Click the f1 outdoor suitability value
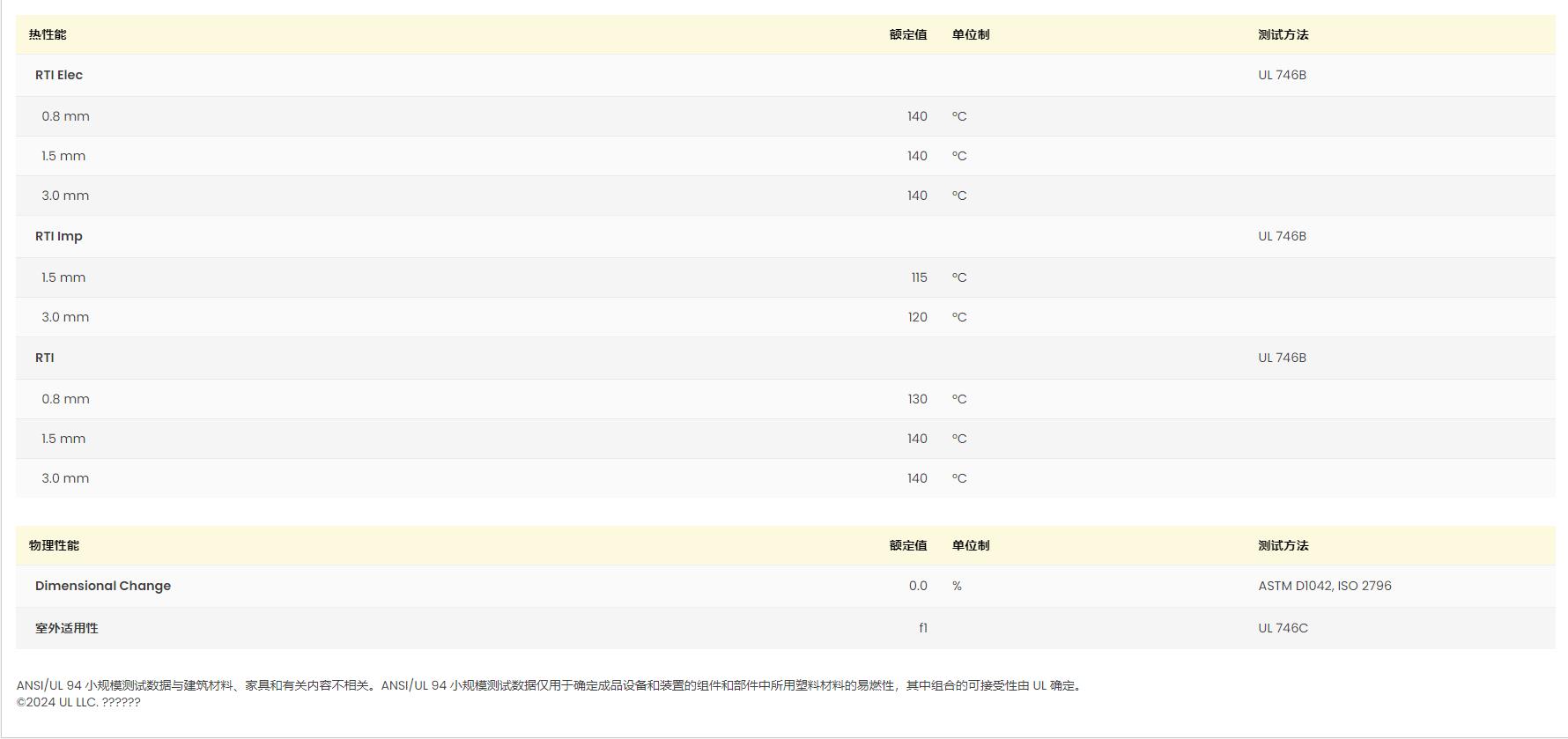Viewport: 1568px width, 739px height. click(x=922, y=628)
